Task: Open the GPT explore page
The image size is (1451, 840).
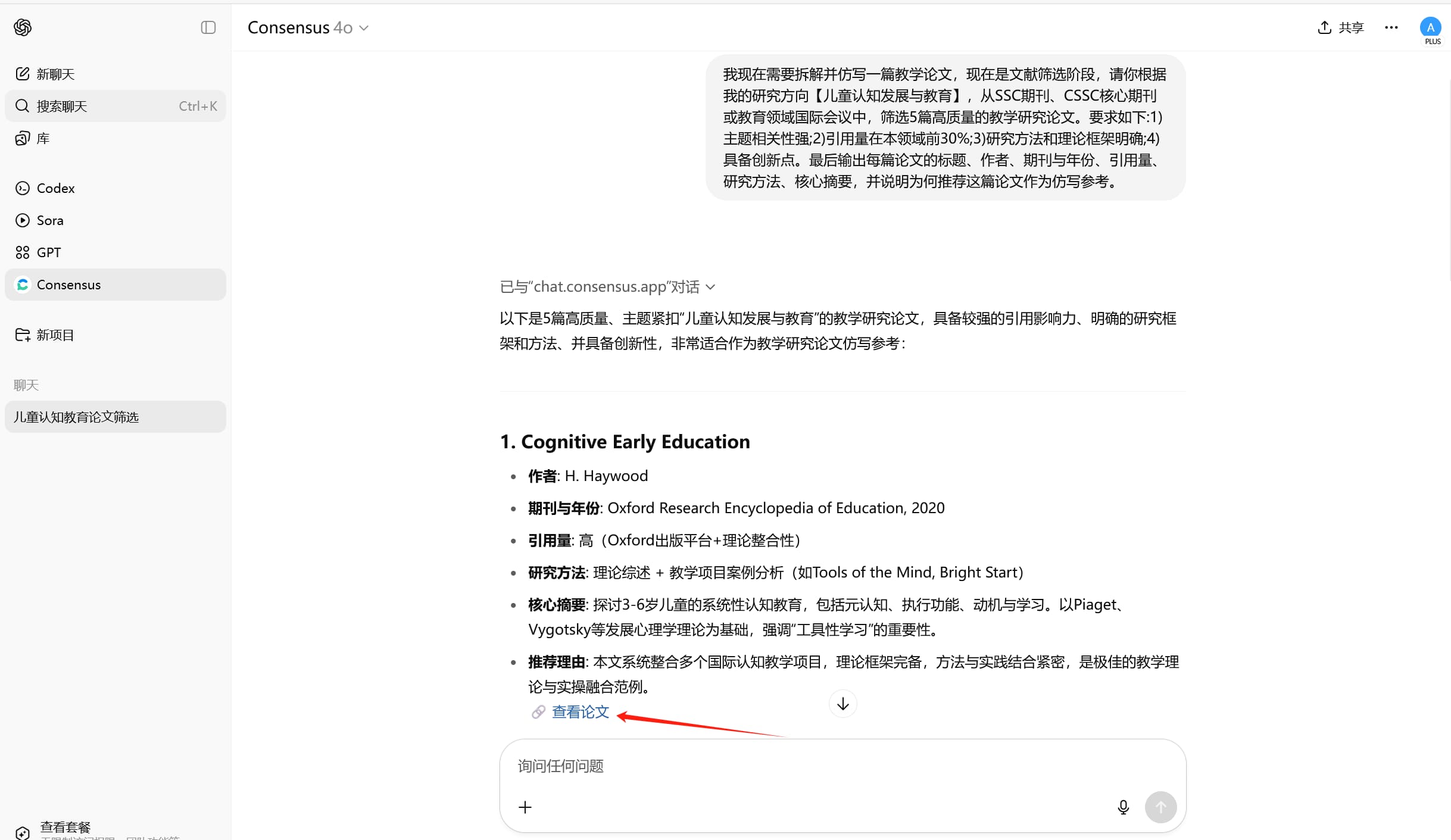Action: 48,252
